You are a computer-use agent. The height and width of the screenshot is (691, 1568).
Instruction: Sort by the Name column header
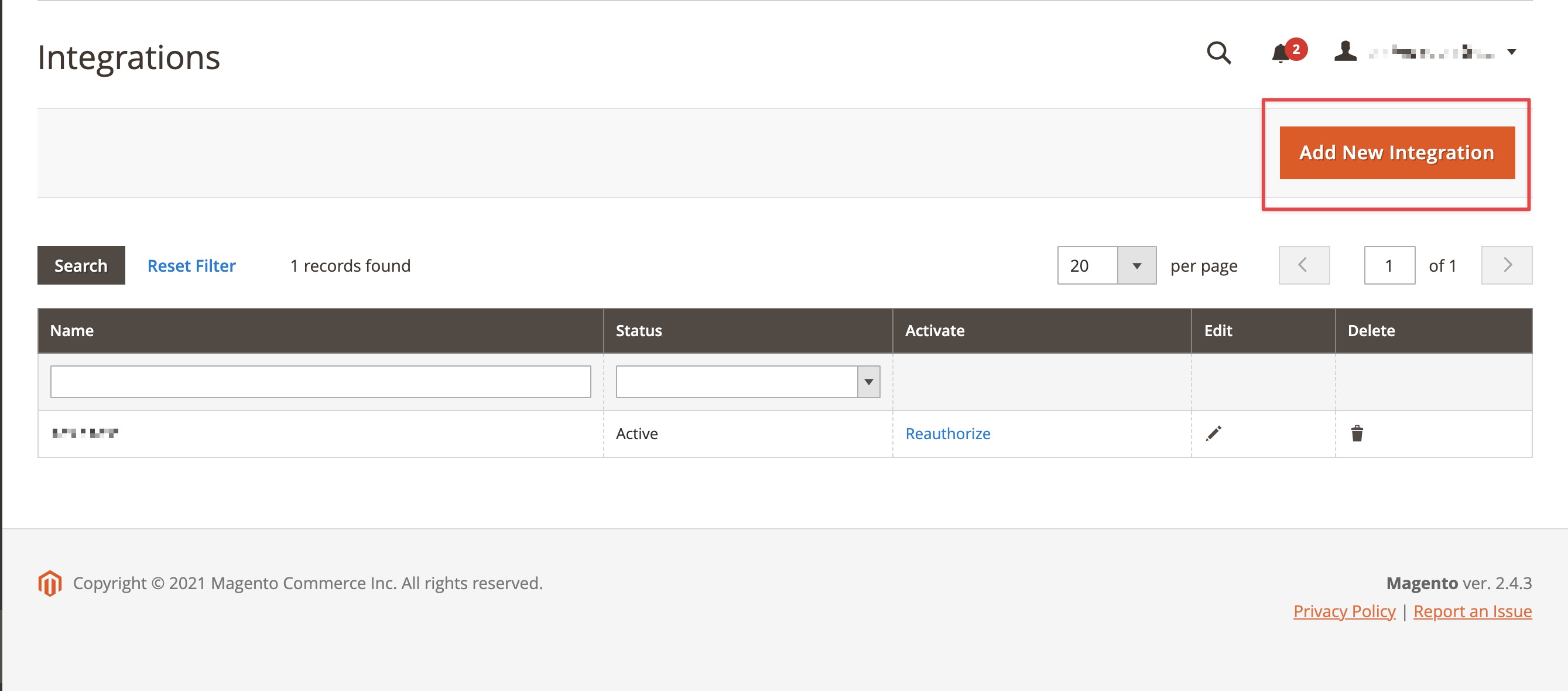point(72,331)
